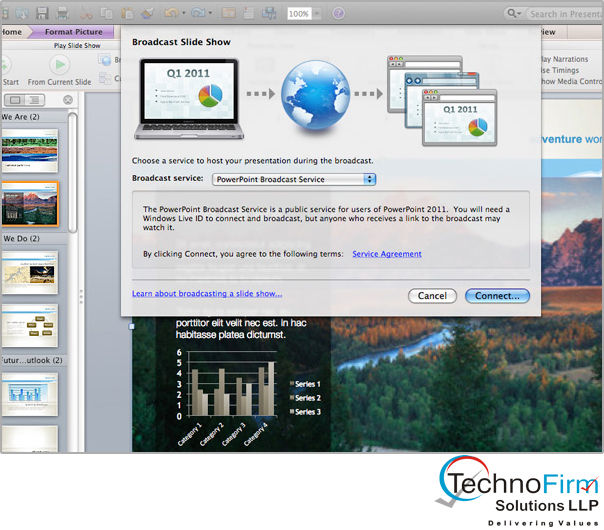This screenshot has height=530, width=604.
Task: Open the Service Agreement link
Action: (x=387, y=254)
